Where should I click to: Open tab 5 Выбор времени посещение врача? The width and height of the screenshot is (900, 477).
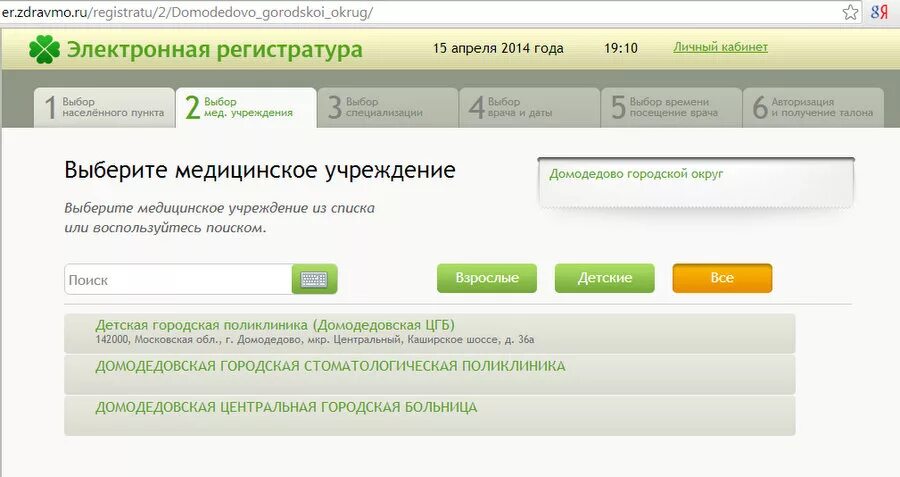pyautogui.click(x=672, y=107)
